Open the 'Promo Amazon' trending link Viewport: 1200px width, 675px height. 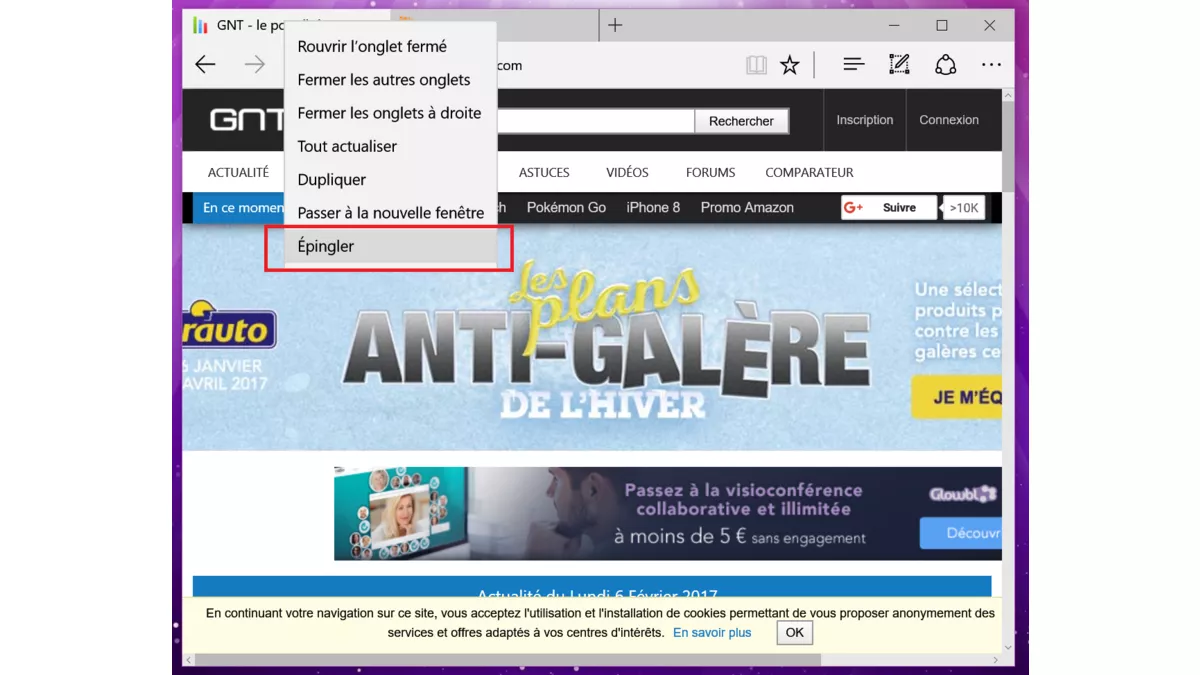click(747, 207)
